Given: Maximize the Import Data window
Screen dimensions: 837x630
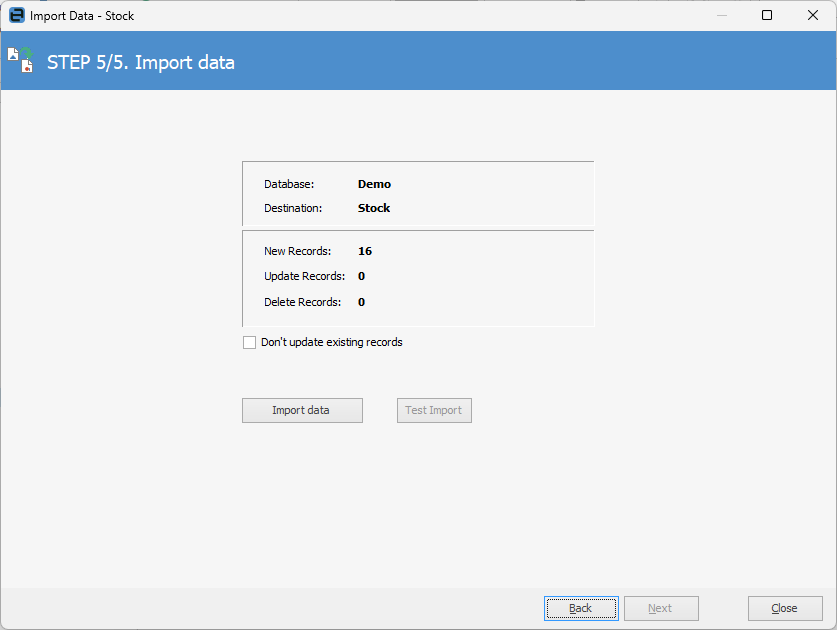Looking at the screenshot, I should 767,16.
